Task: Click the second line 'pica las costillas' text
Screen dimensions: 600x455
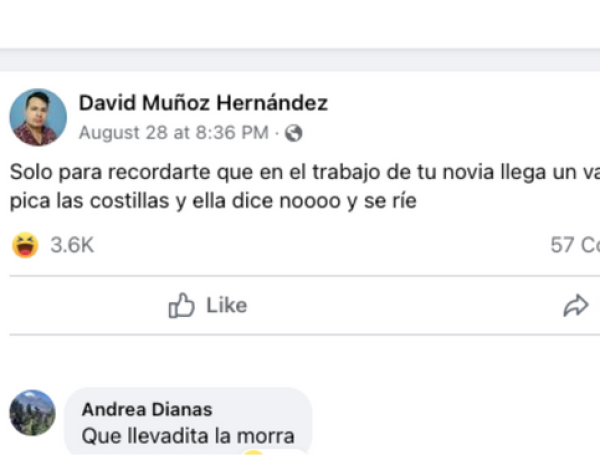Action: coord(213,201)
